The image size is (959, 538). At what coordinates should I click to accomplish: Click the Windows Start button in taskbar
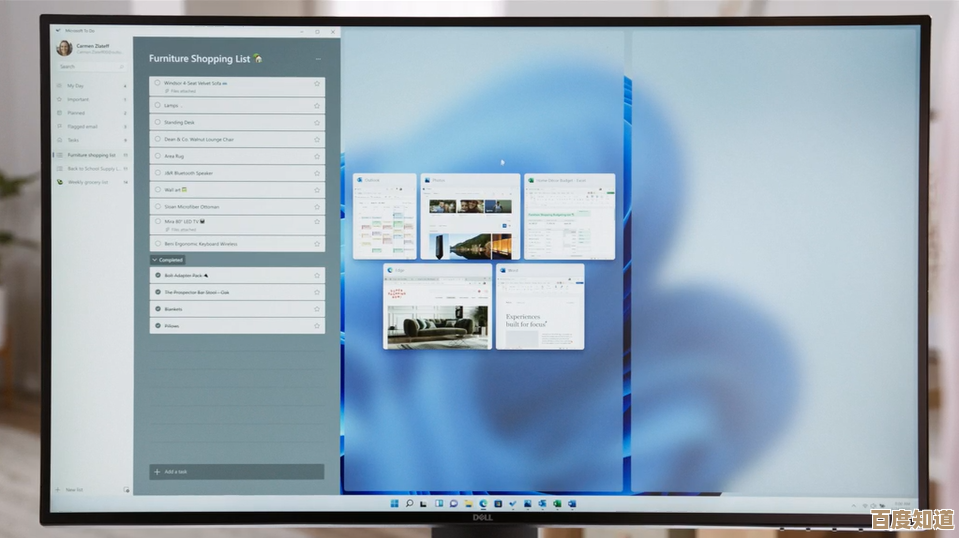393,504
